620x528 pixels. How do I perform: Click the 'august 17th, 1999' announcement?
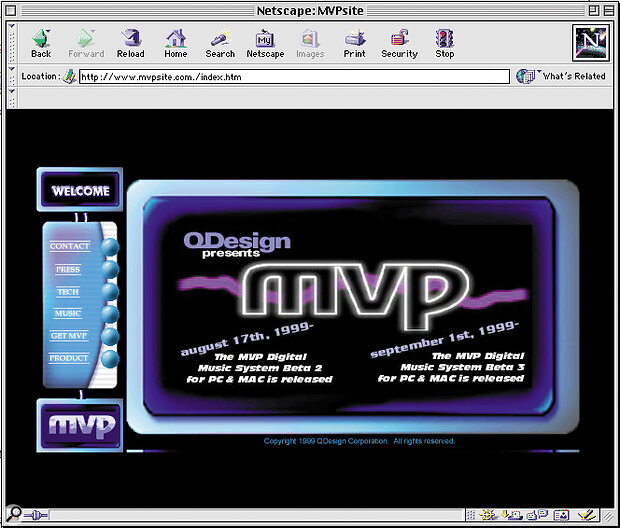click(x=248, y=339)
